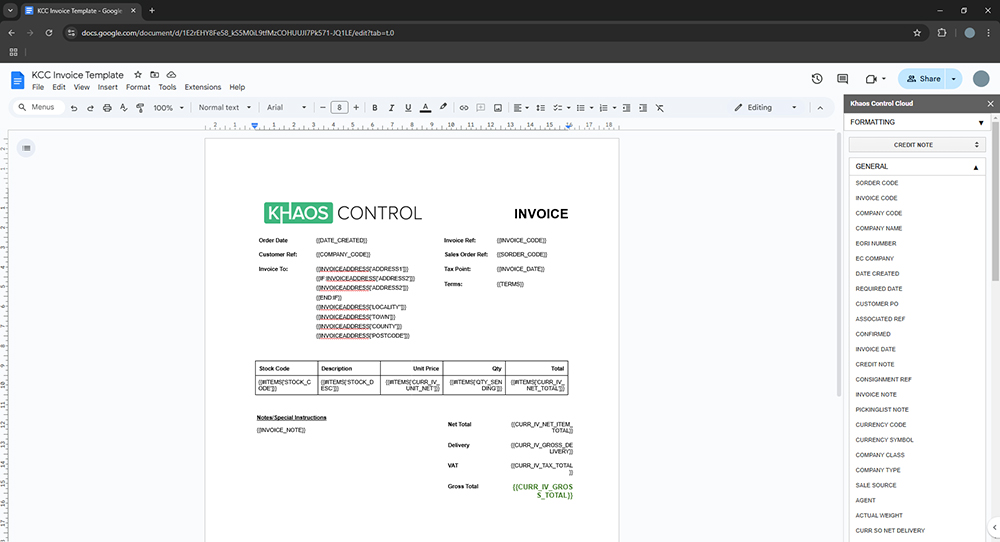Open the zoom level 100% dropdown

click(x=168, y=108)
